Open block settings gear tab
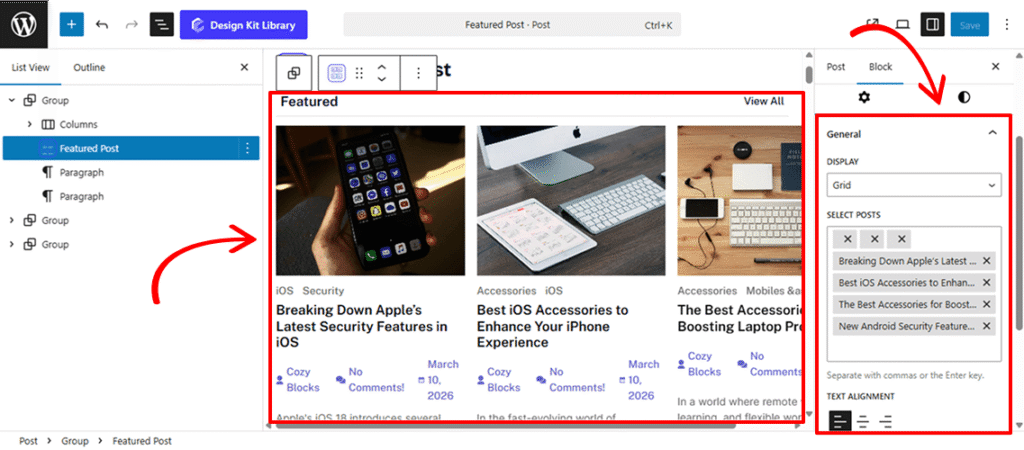 pos(865,97)
